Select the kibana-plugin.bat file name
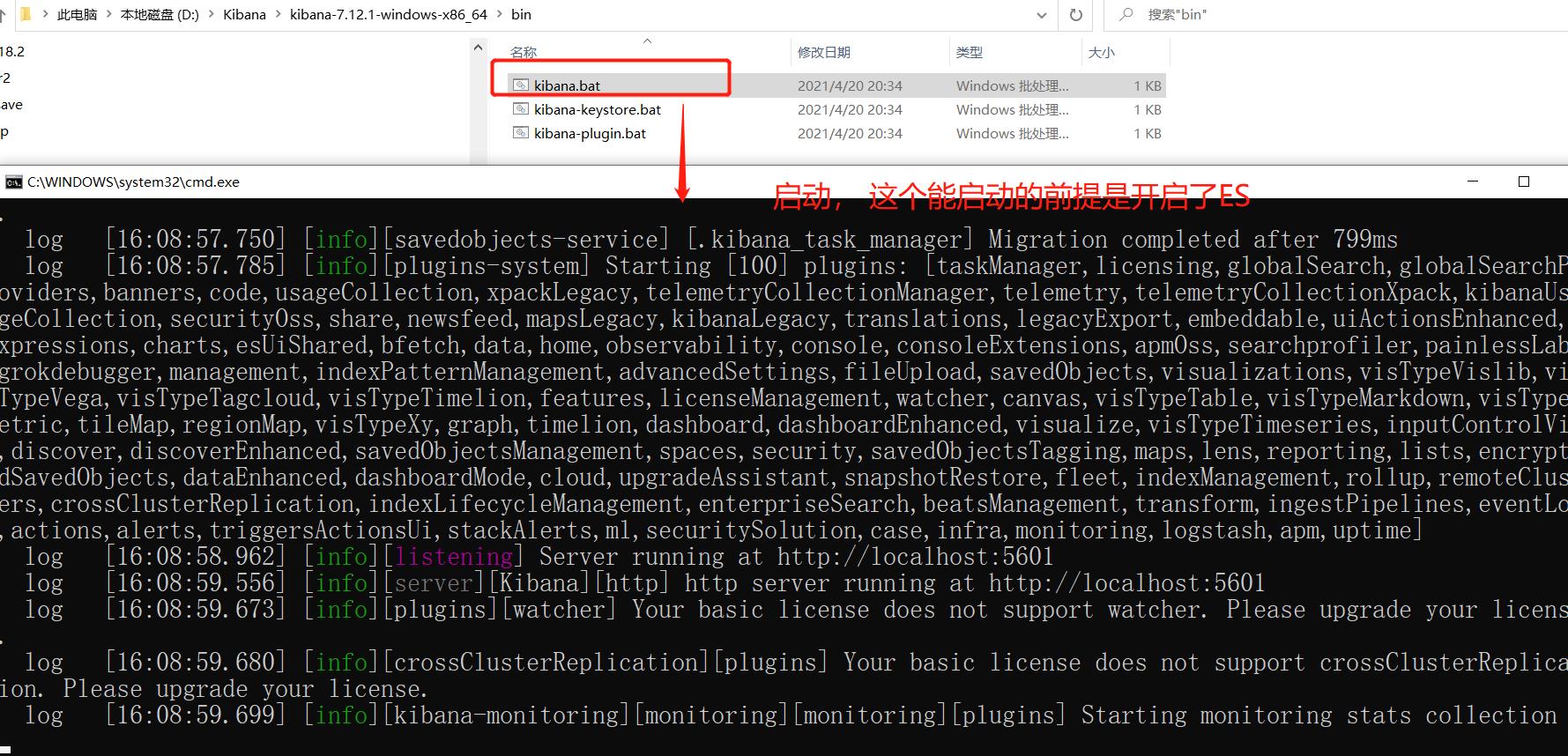 pos(590,133)
